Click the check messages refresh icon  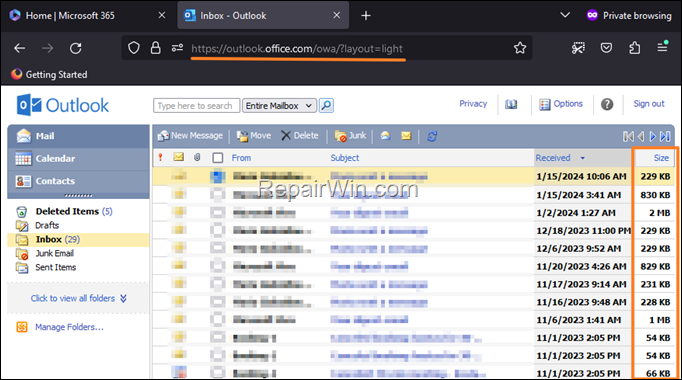[x=432, y=136]
